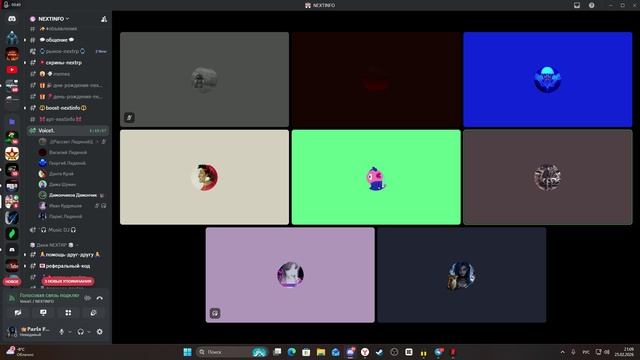Select the dark navy participant video tile
Viewport: 640px width, 360px height.
462,275
